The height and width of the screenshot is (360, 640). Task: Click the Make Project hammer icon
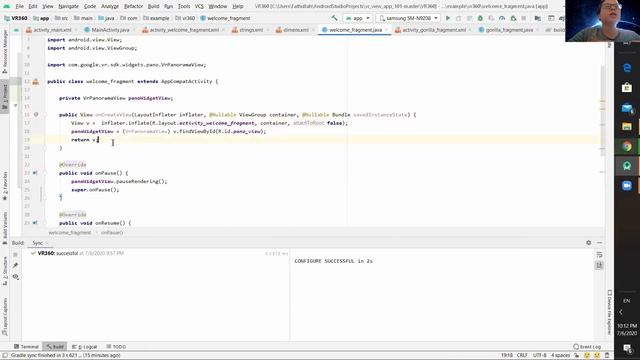[335, 18]
